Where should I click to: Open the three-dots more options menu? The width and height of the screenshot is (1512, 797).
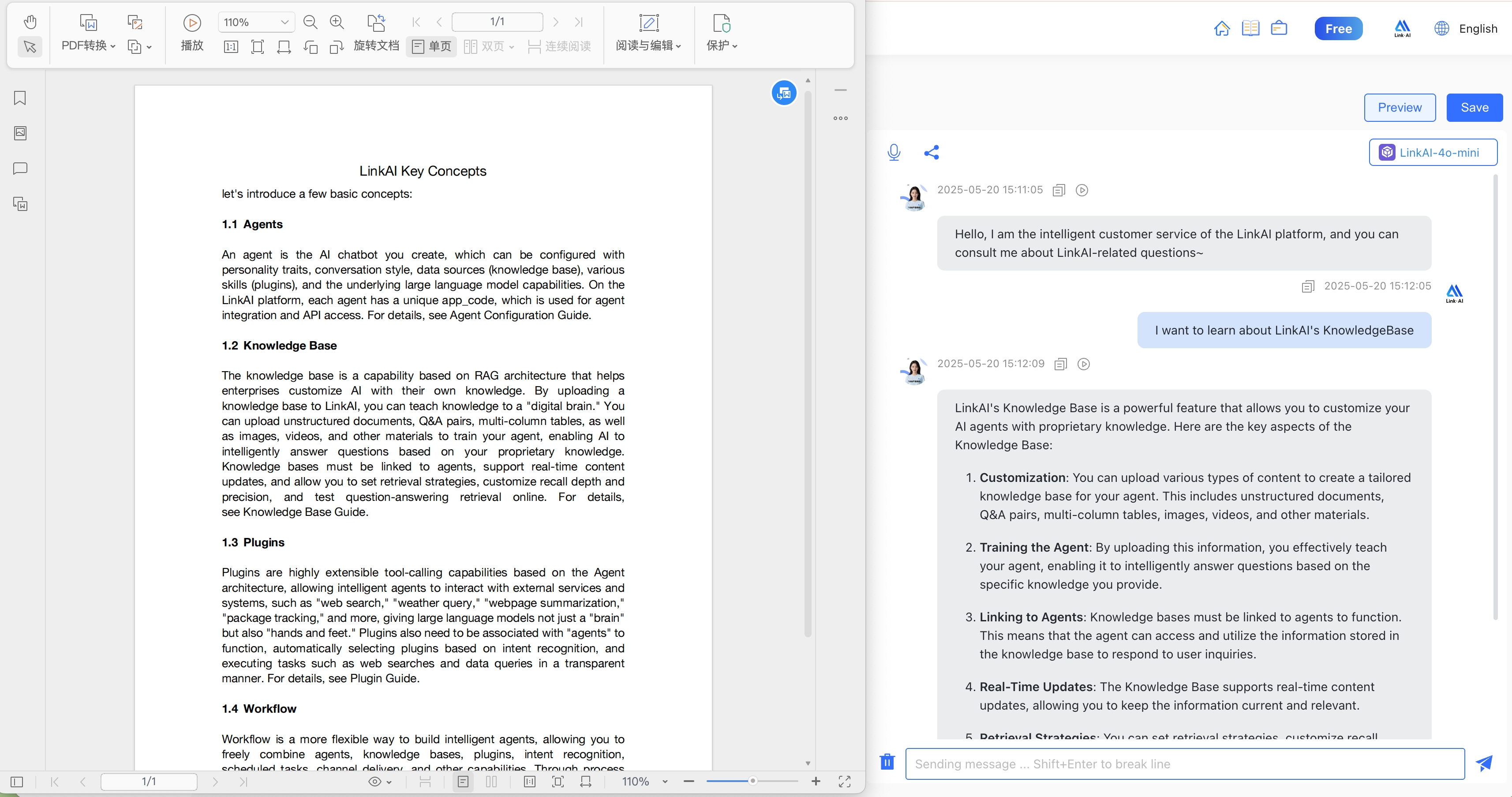pyautogui.click(x=841, y=118)
